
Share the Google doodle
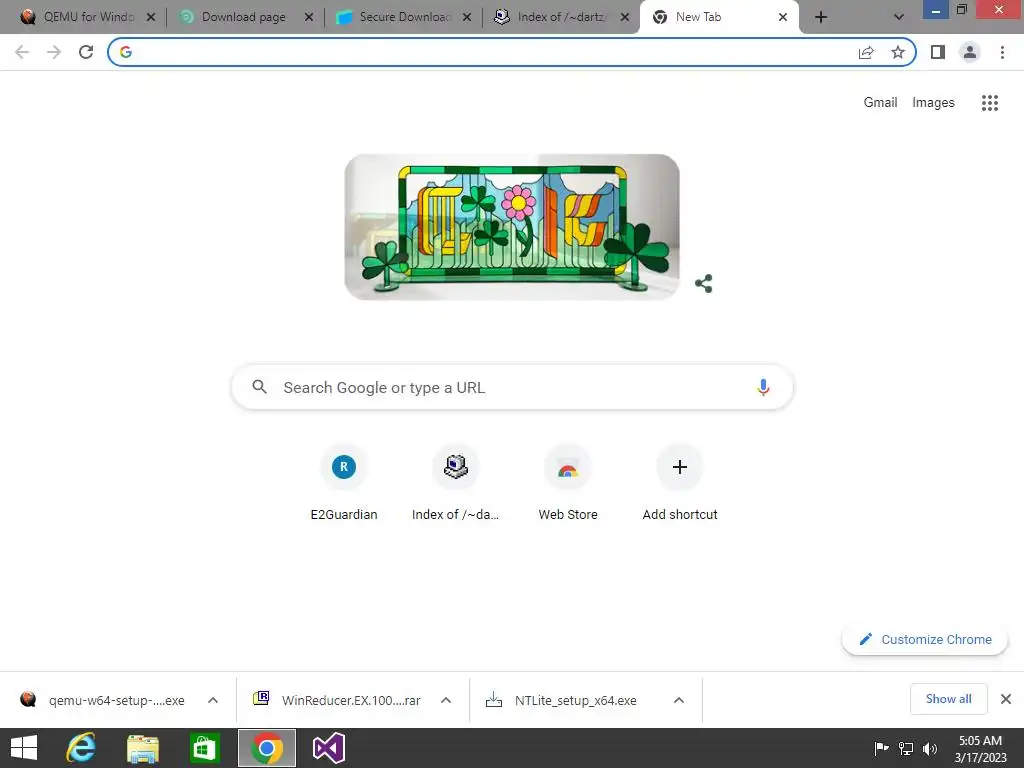[703, 283]
